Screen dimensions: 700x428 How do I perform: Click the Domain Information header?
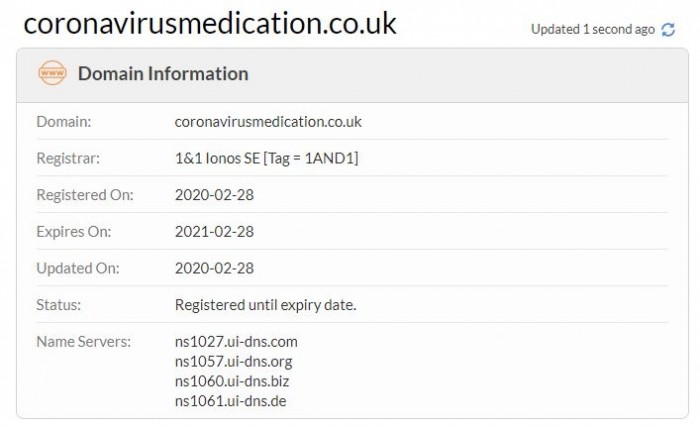tap(163, 73)
